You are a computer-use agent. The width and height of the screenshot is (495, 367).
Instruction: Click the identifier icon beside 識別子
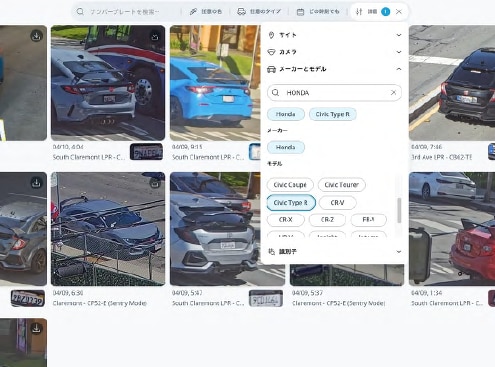(272, 251)
